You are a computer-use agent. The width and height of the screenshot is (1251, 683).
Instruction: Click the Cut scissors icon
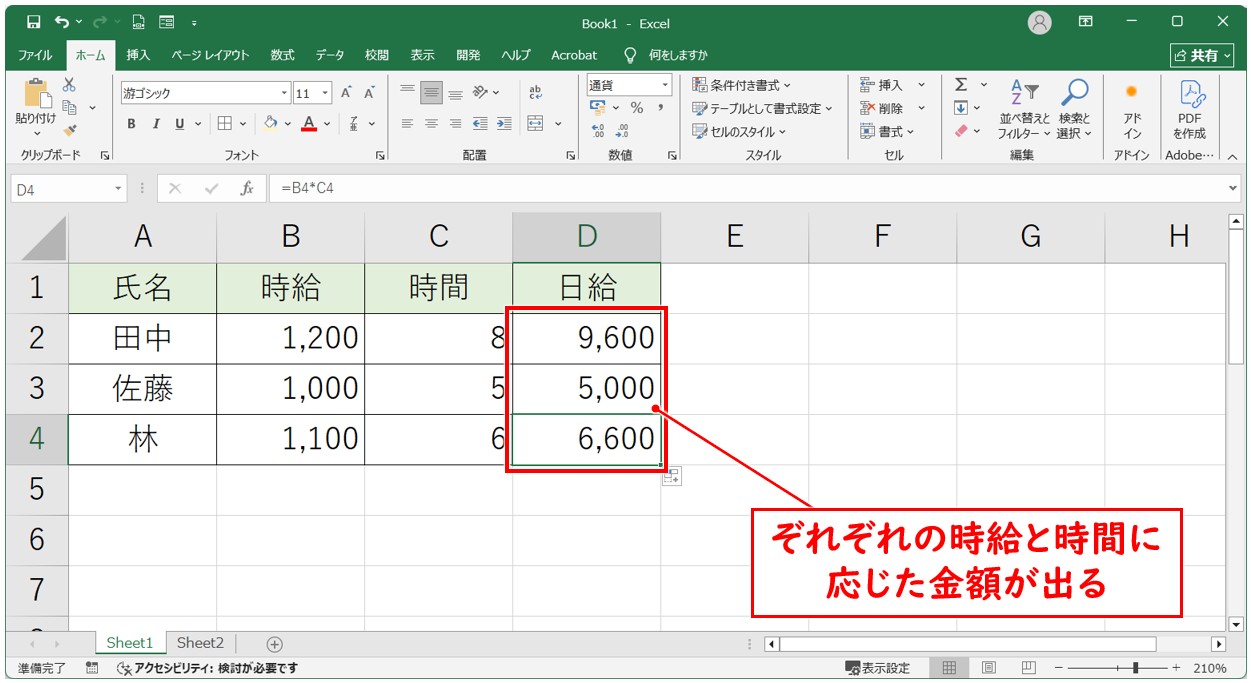[69, 85]
